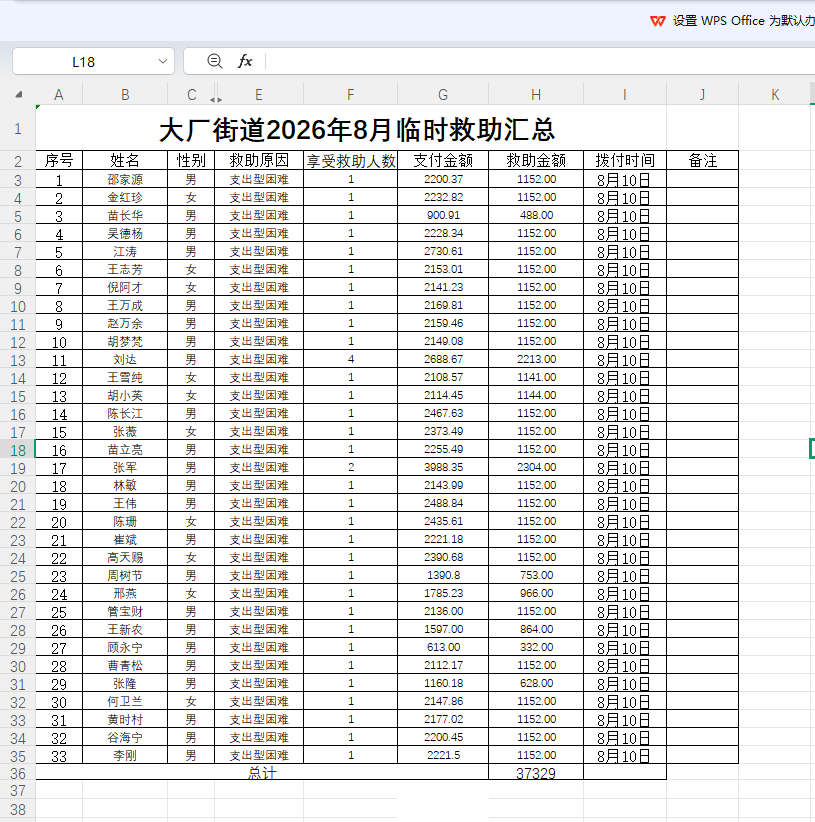Click relief amount 332.00

(x=536, y=647)
